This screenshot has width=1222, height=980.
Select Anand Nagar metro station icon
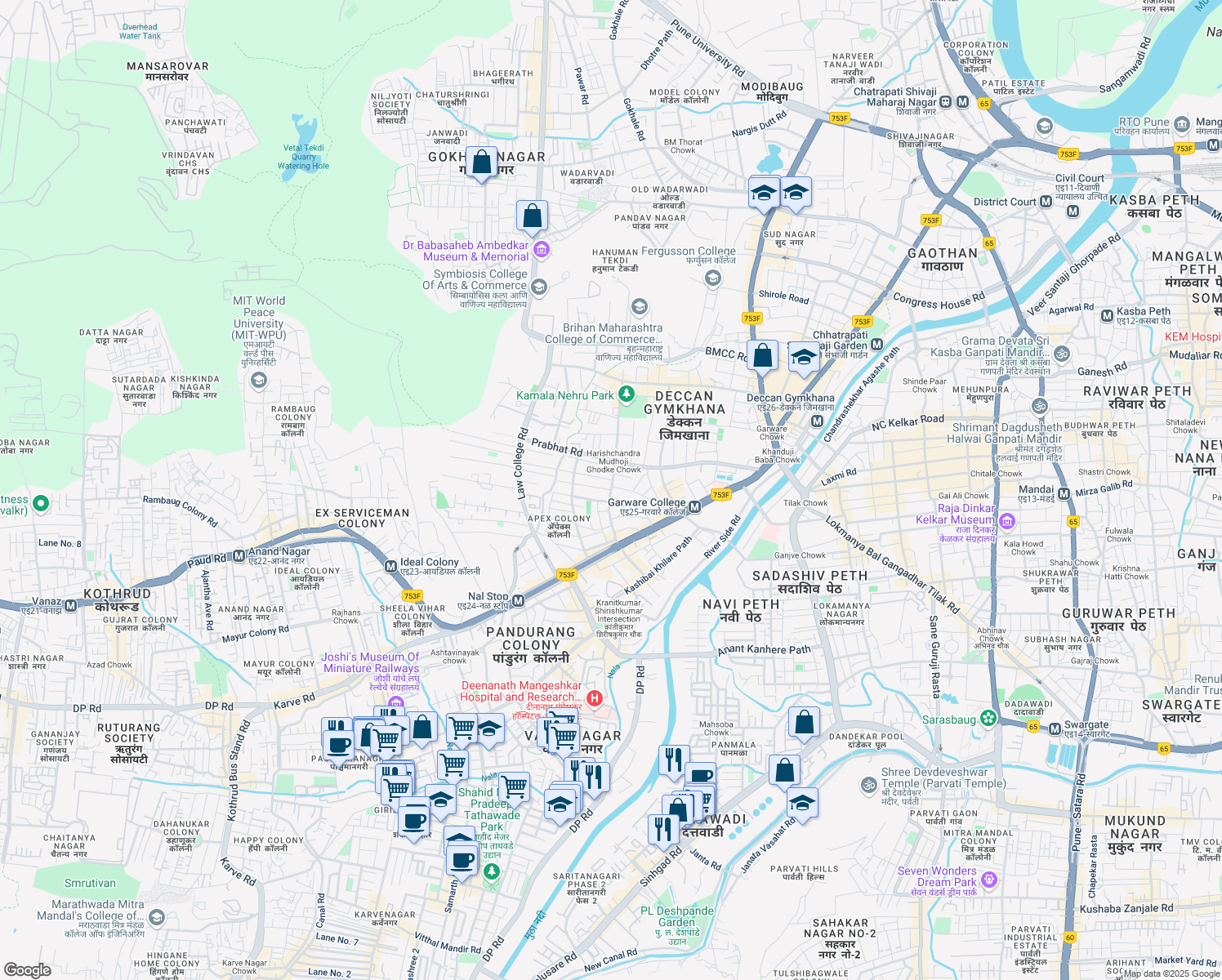[x=239, y=556]
